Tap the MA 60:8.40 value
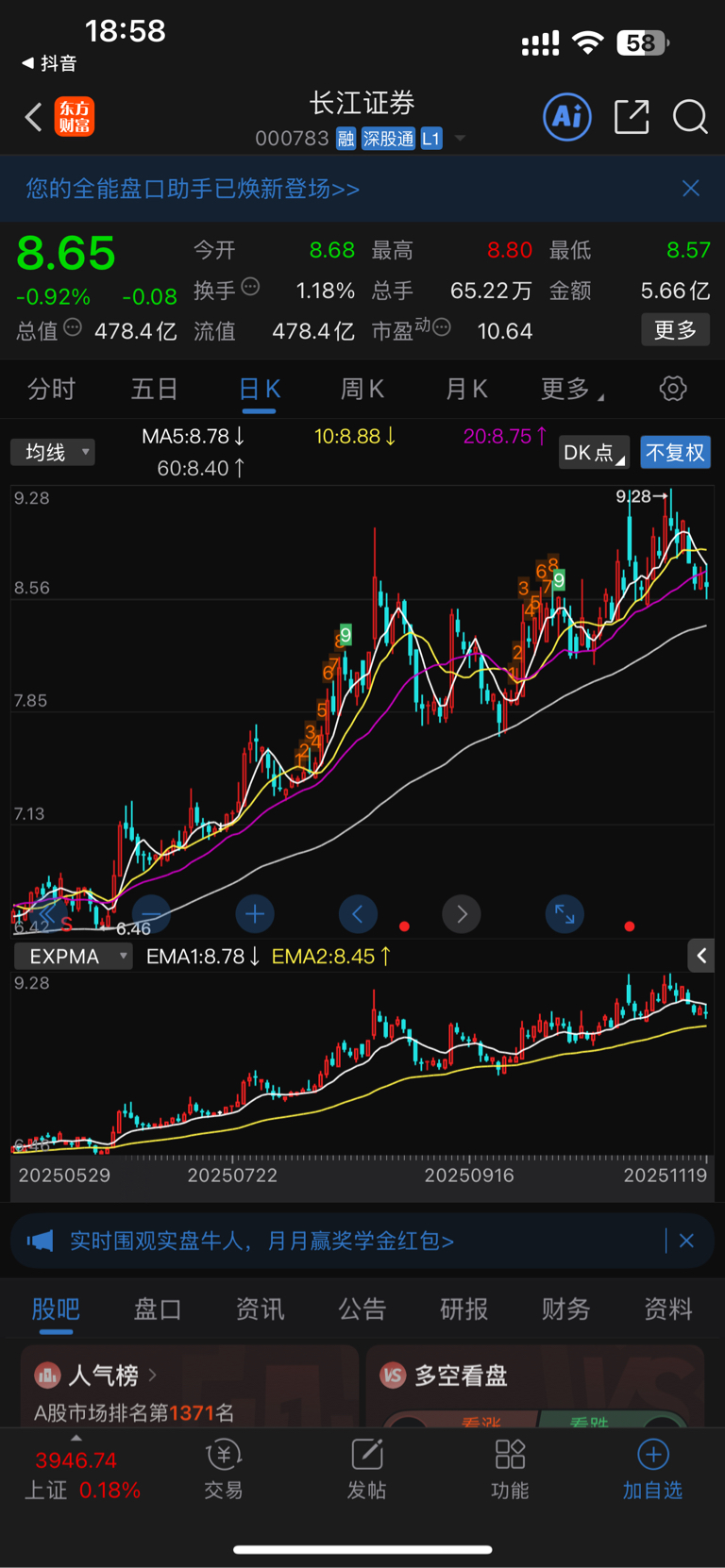The height and width of the screenshot is (1568, 725). pos(201,468)
